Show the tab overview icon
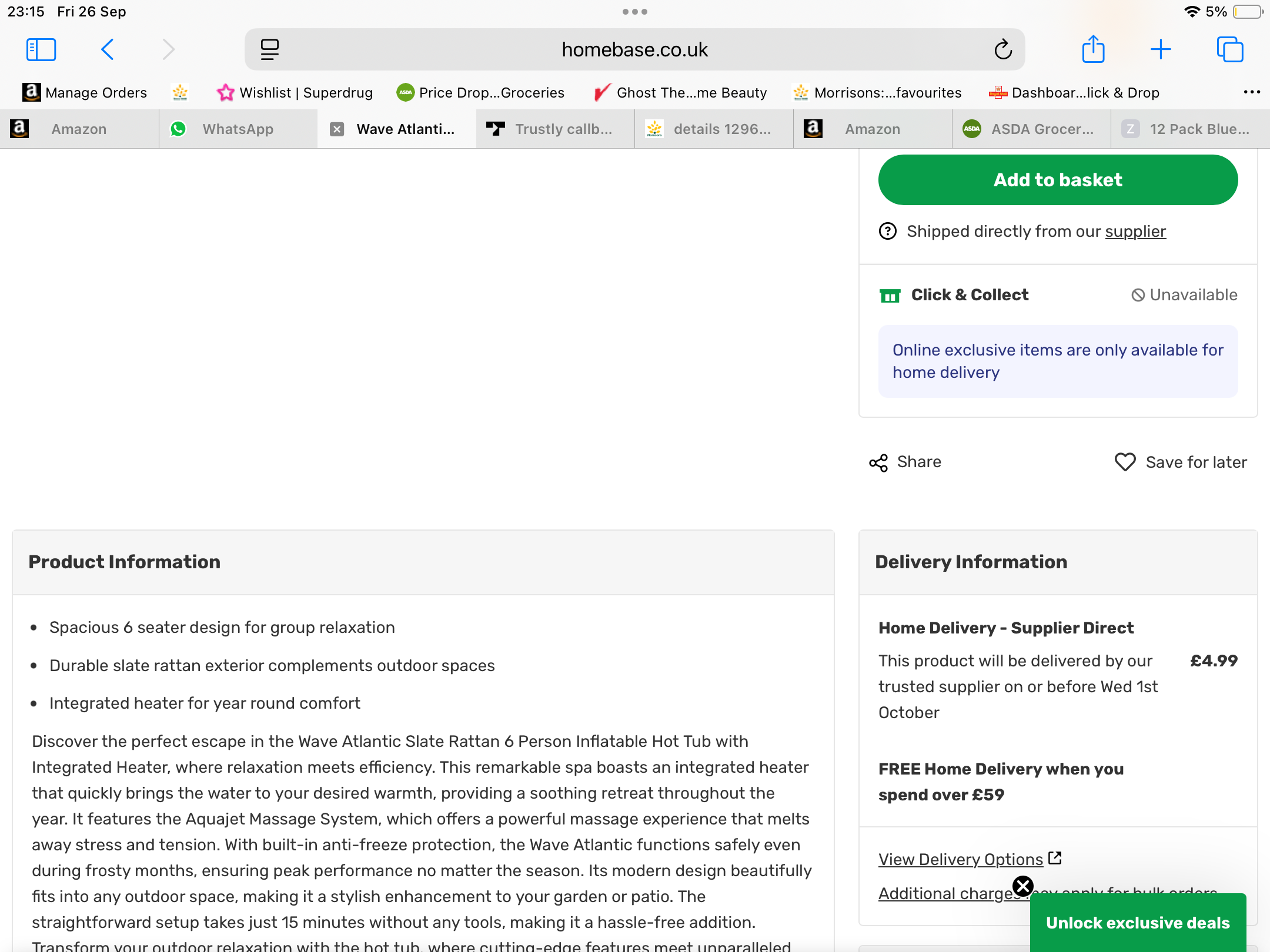This screenshot has height=952, width=1270. 1230,49
